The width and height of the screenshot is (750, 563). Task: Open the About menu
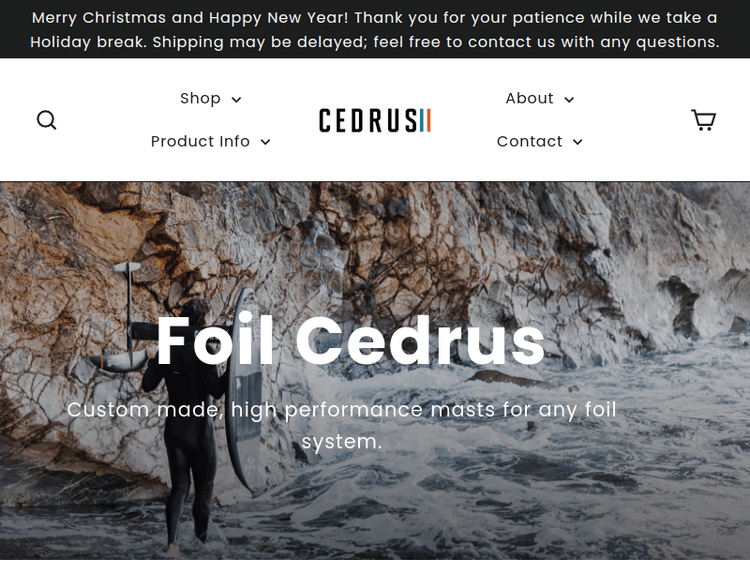click(540, 99)
